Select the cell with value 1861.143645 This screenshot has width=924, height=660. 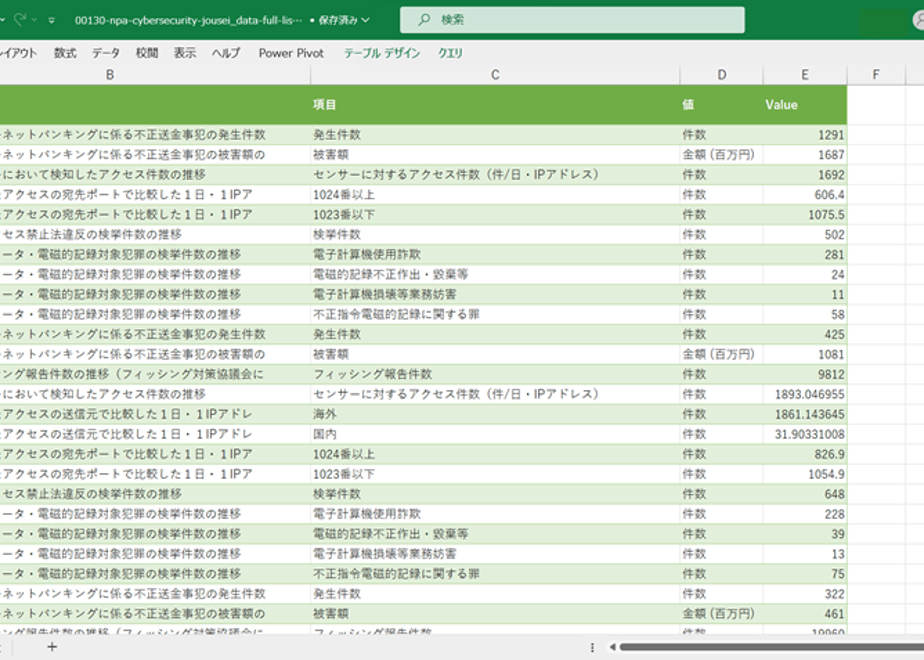pyautogui.click(x=805, y=415)
